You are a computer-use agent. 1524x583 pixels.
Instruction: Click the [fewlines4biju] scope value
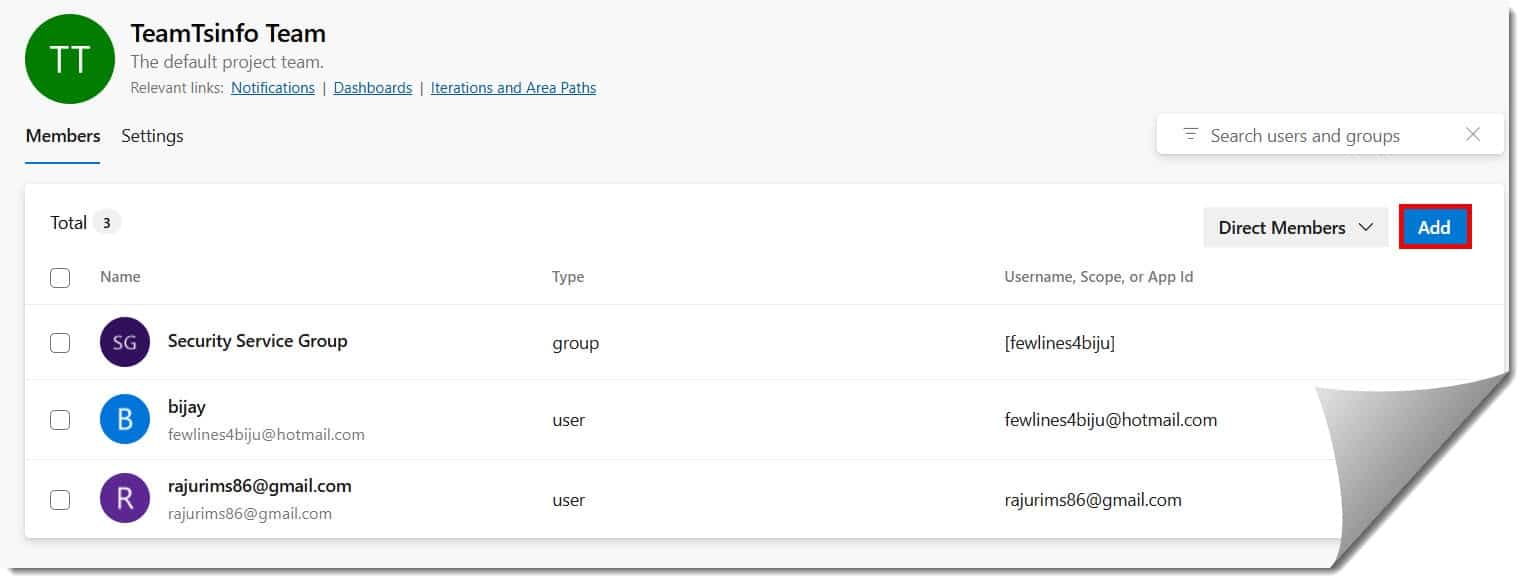tap(1059, 343)
